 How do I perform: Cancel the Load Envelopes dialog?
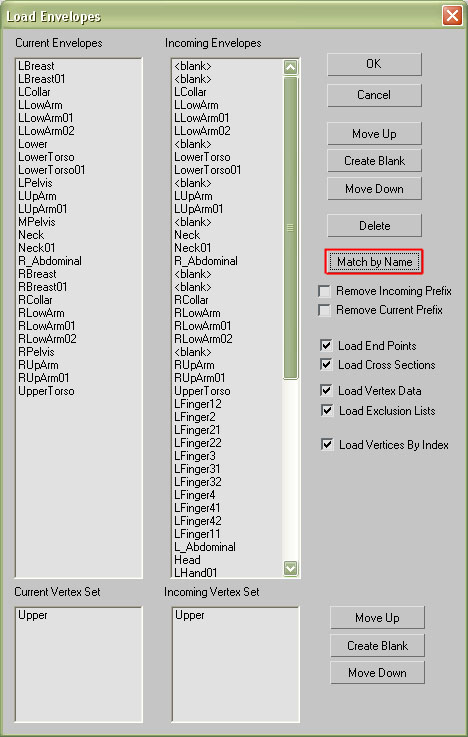click(374, 95)
